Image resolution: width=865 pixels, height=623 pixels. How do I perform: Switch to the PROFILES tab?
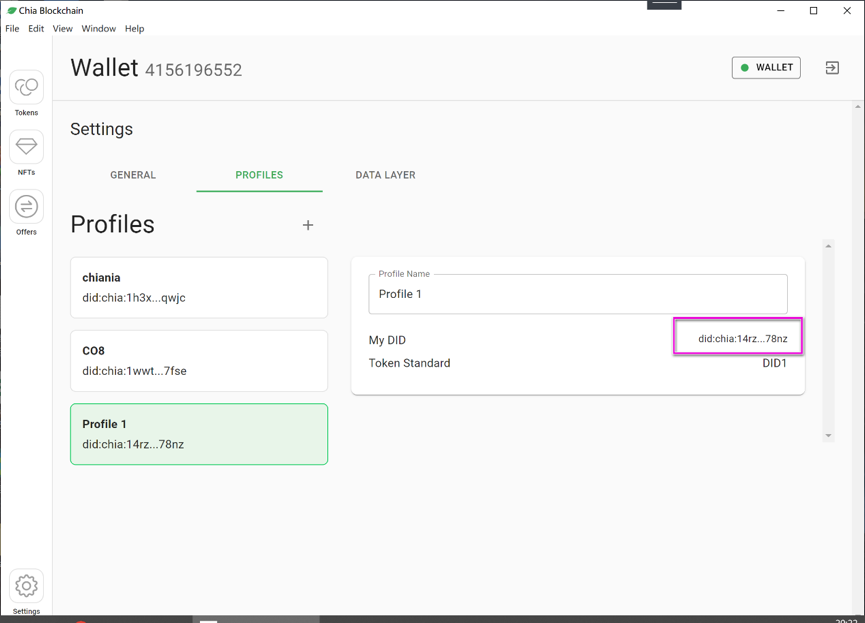[259, 175]
